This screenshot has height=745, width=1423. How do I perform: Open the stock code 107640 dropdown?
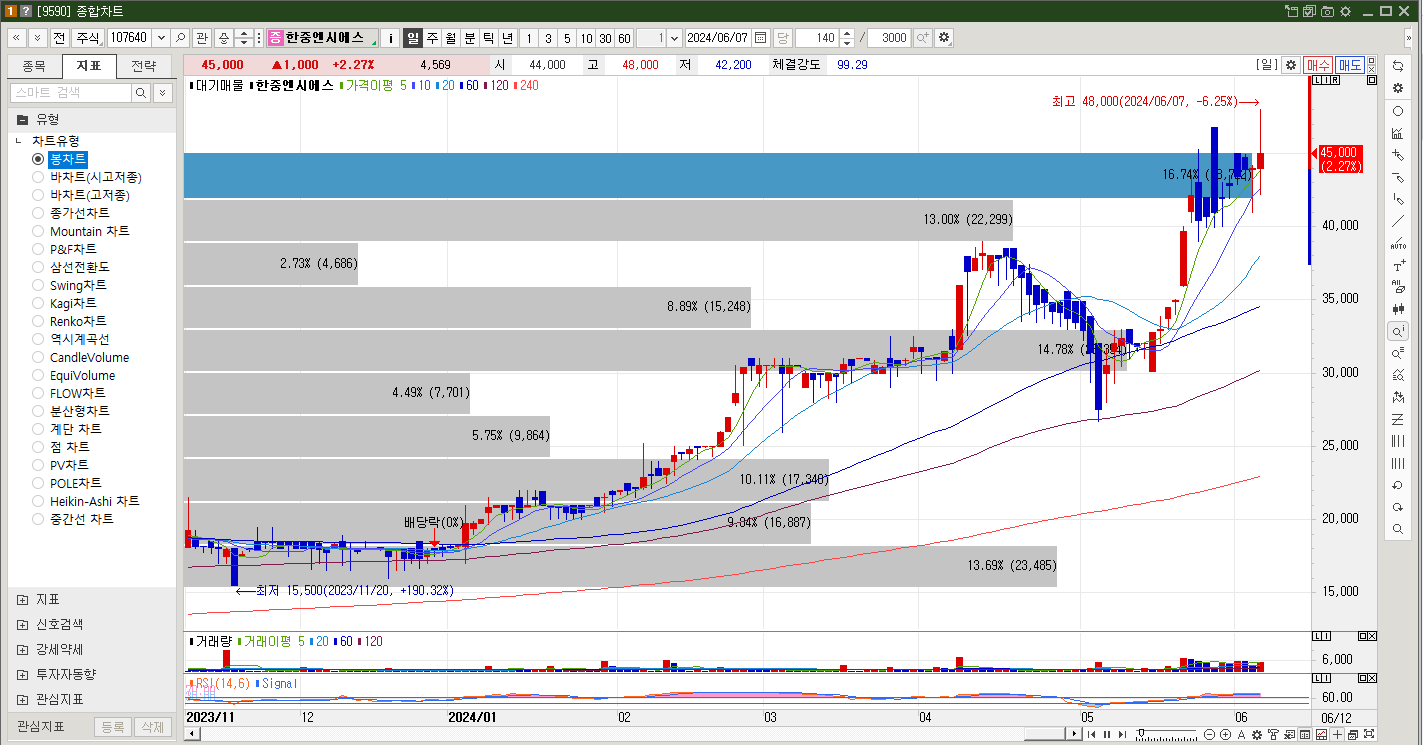click(159, 37)
